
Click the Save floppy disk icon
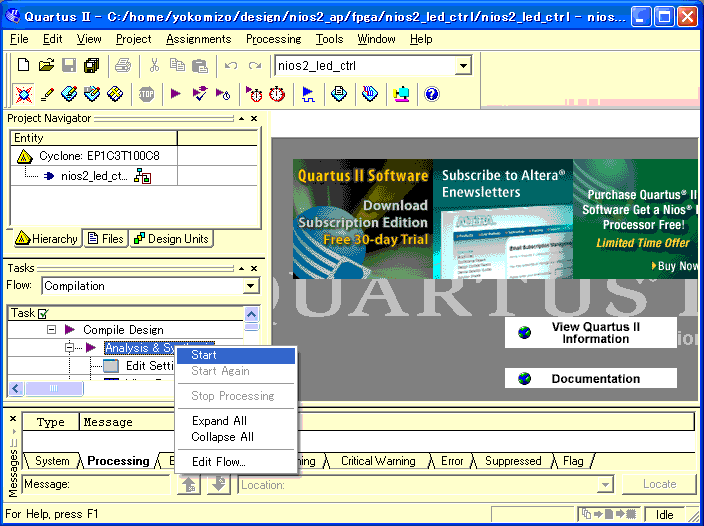pos(69,66)
